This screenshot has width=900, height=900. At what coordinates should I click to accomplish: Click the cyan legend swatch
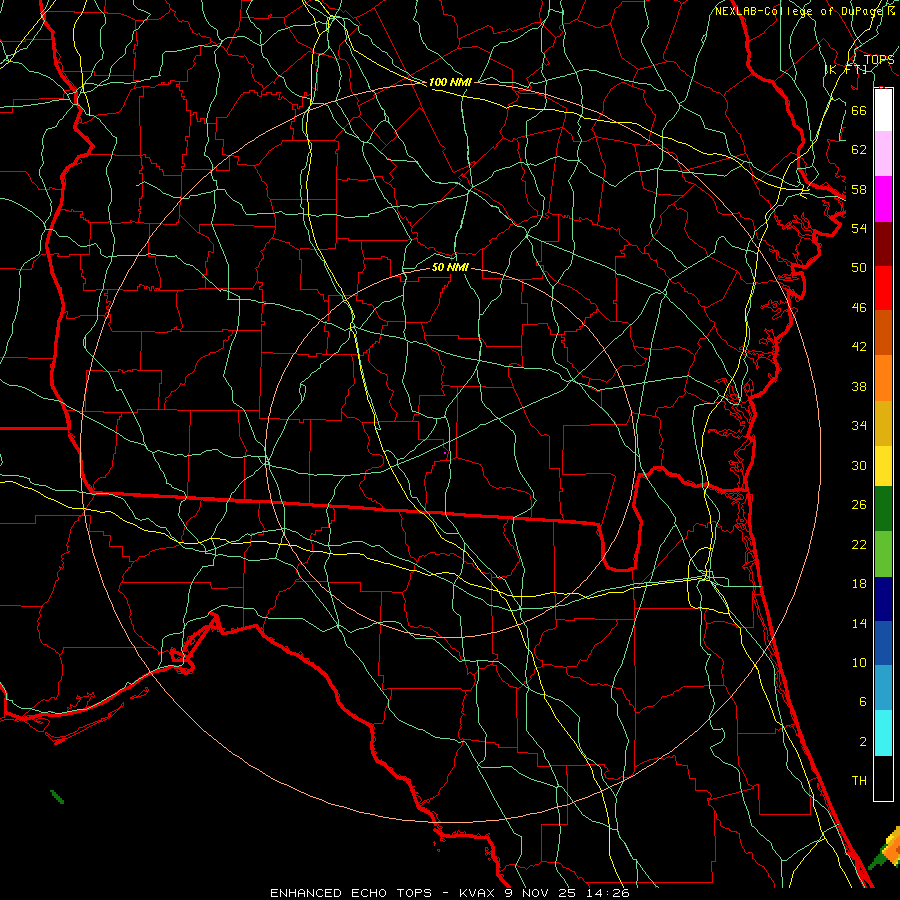tap(883, 733)
